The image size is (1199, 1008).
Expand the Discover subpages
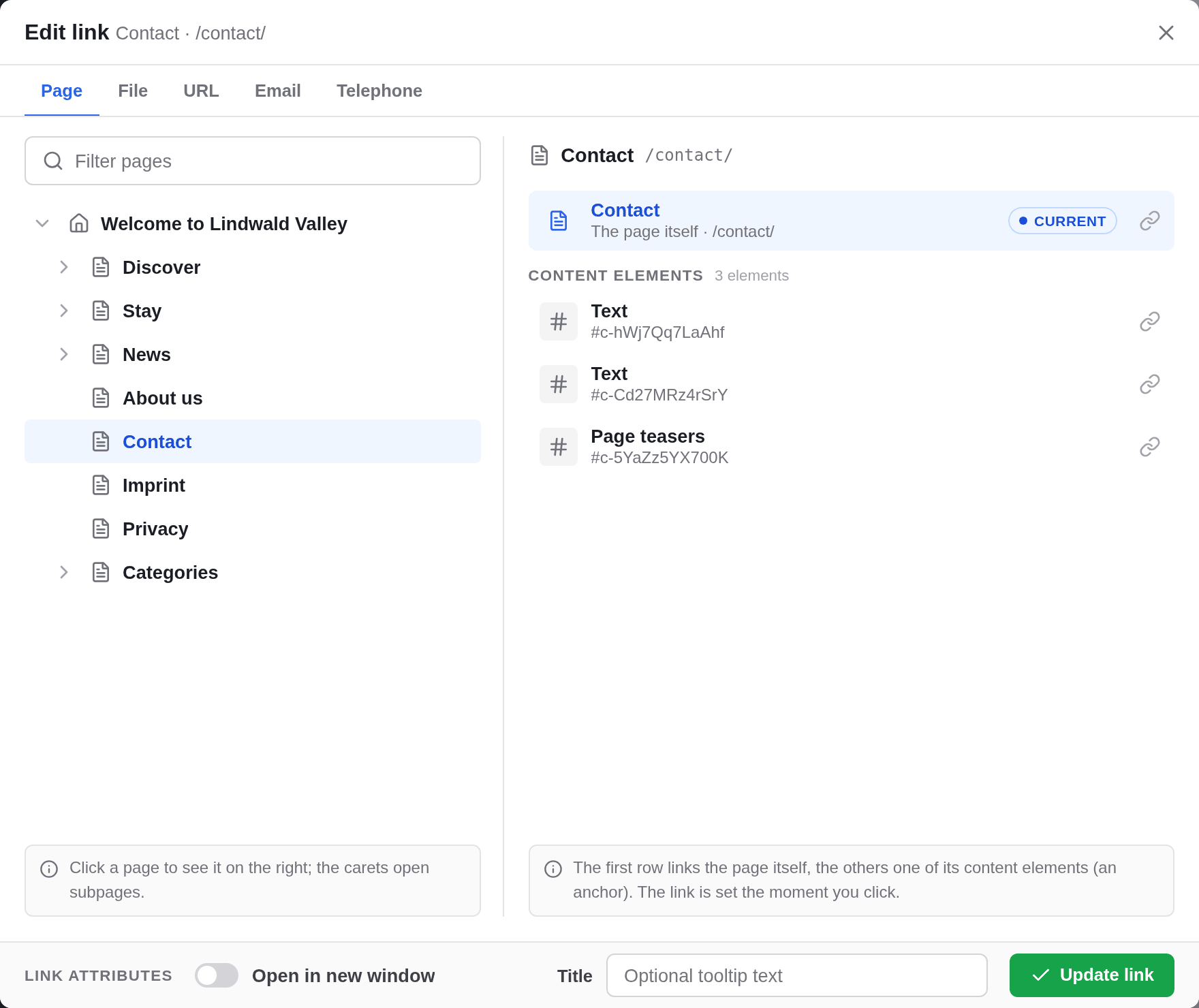pos(64,267)
